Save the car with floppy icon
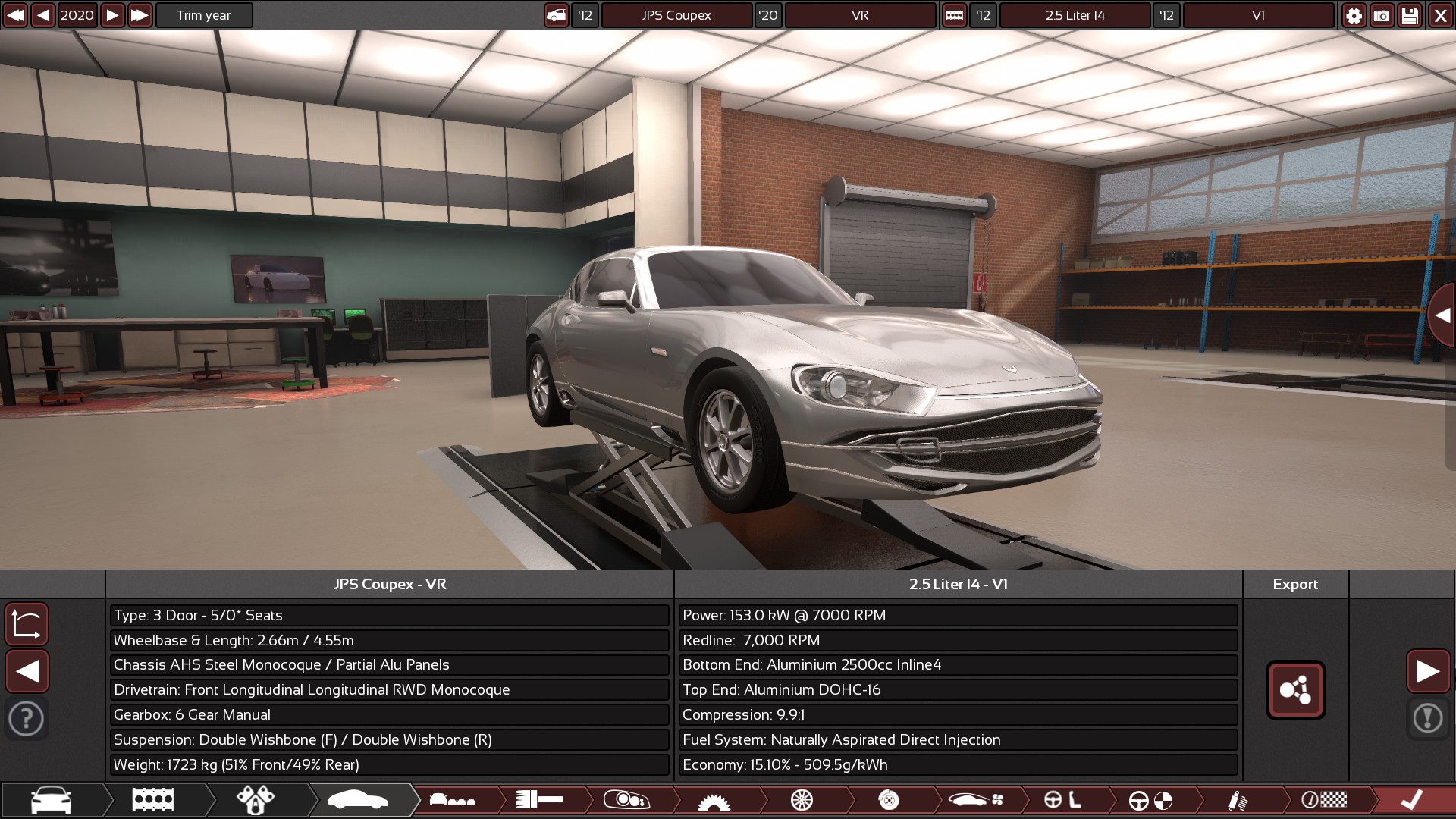This screenshot has width=1456, height=819. [1410, 15]
